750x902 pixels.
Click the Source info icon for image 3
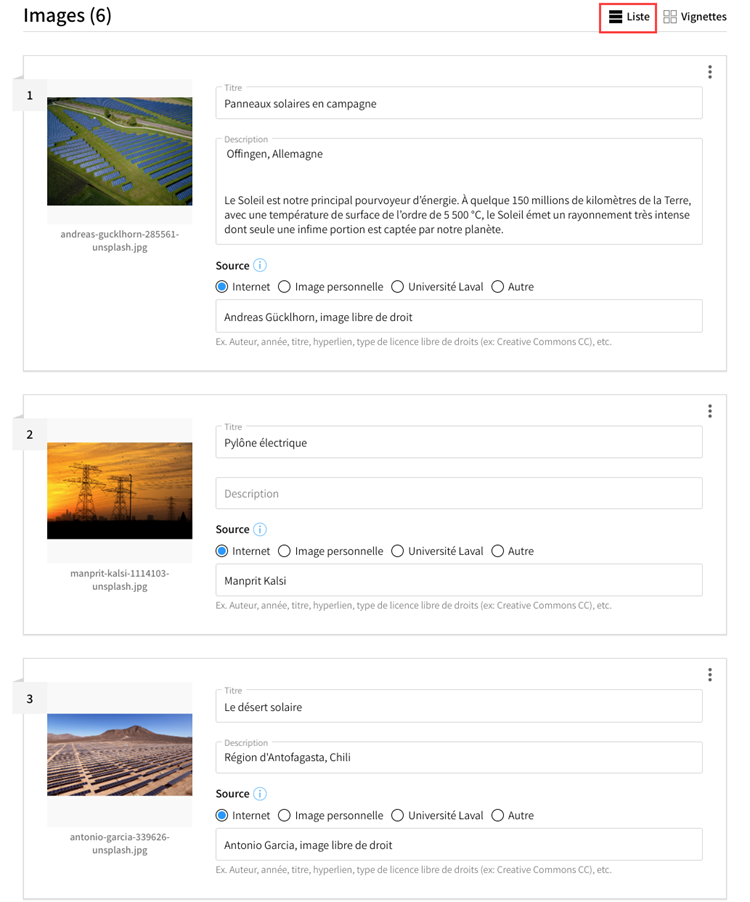pyautogui.click(x=260, y=793)
